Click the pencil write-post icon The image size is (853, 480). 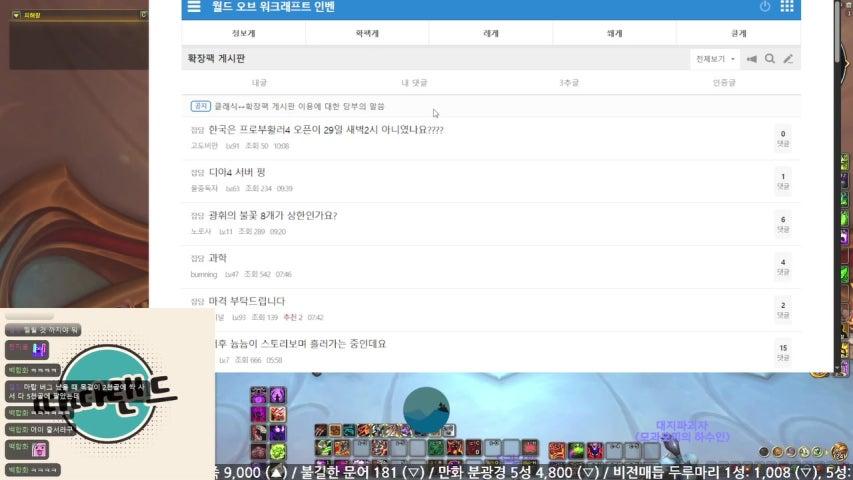(x=788, y=59)
